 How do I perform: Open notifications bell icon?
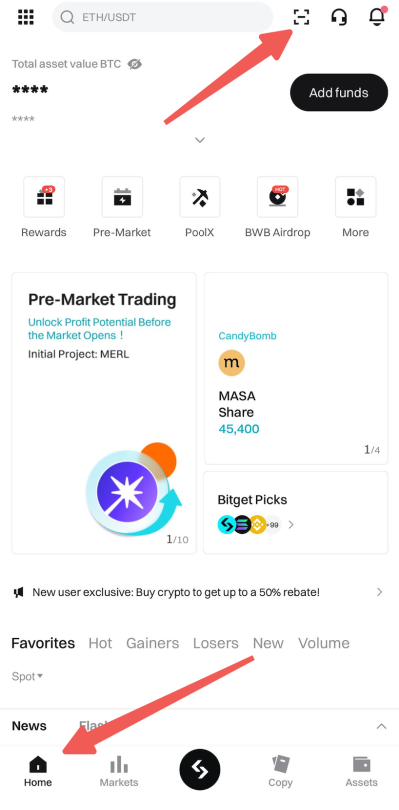(x=377, y=16)
